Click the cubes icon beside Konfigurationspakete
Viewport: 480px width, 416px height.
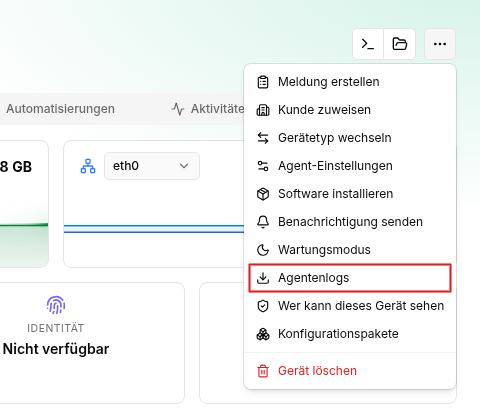pos(263,334)
